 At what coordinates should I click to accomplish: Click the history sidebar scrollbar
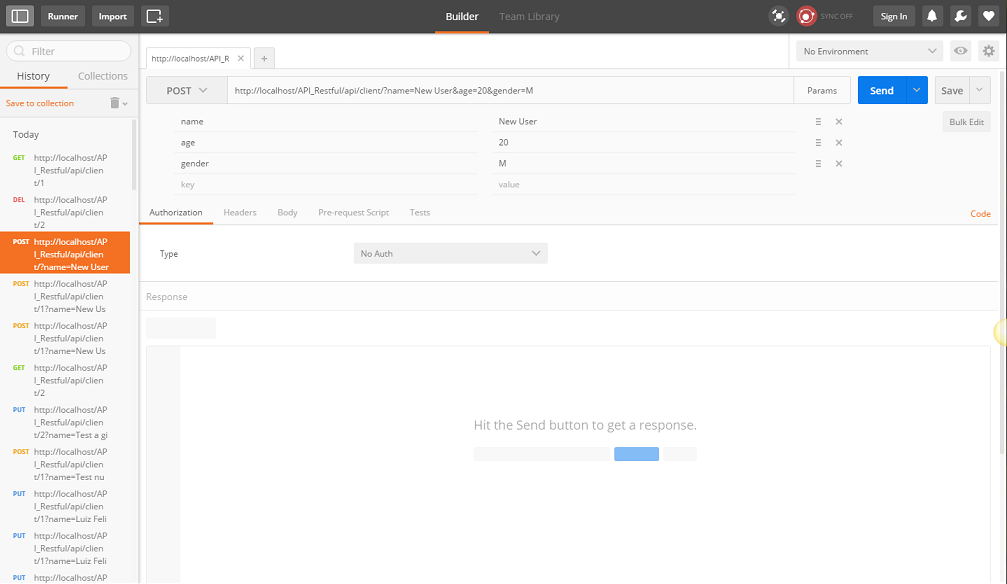tap(134, 155)
